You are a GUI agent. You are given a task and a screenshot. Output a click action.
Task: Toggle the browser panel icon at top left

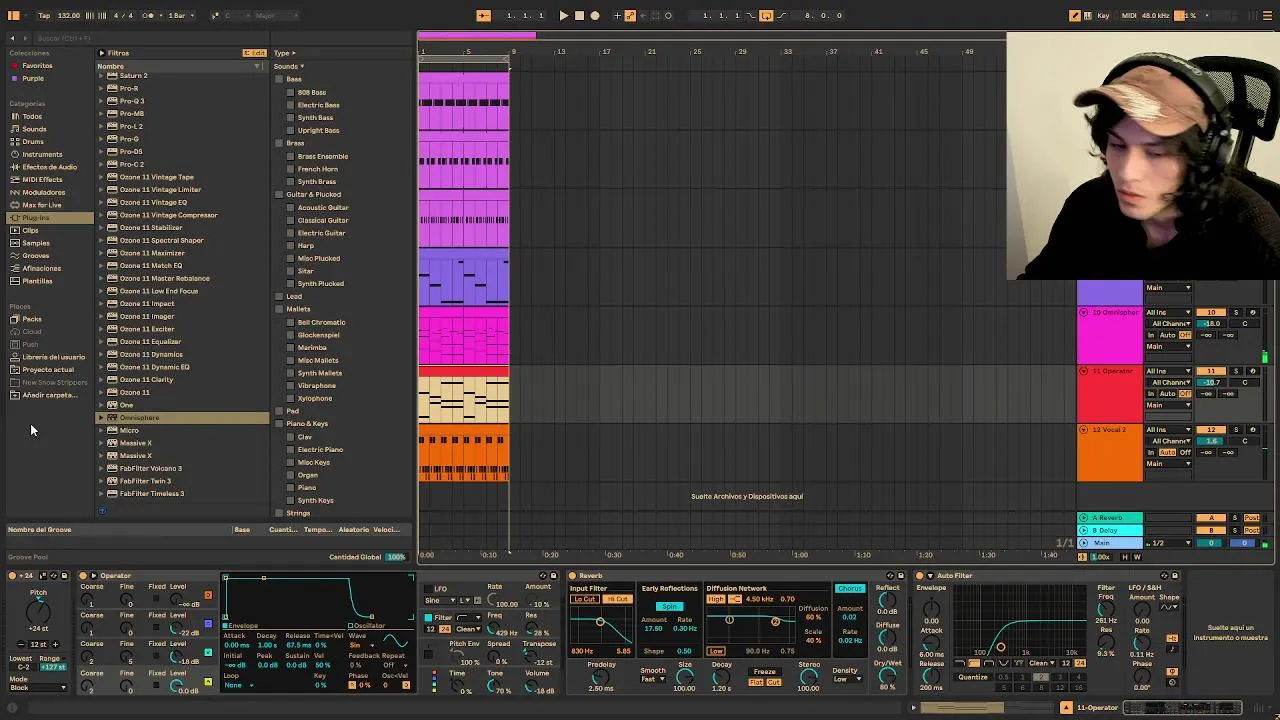pos(14,15)
